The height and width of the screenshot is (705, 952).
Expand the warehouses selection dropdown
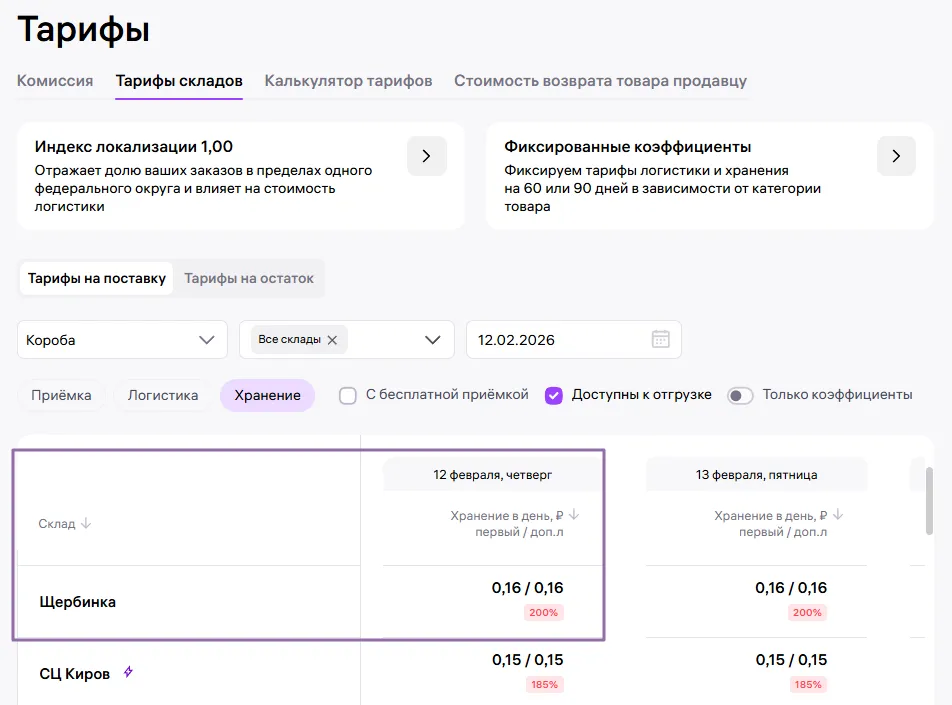[x=432, y=340]
